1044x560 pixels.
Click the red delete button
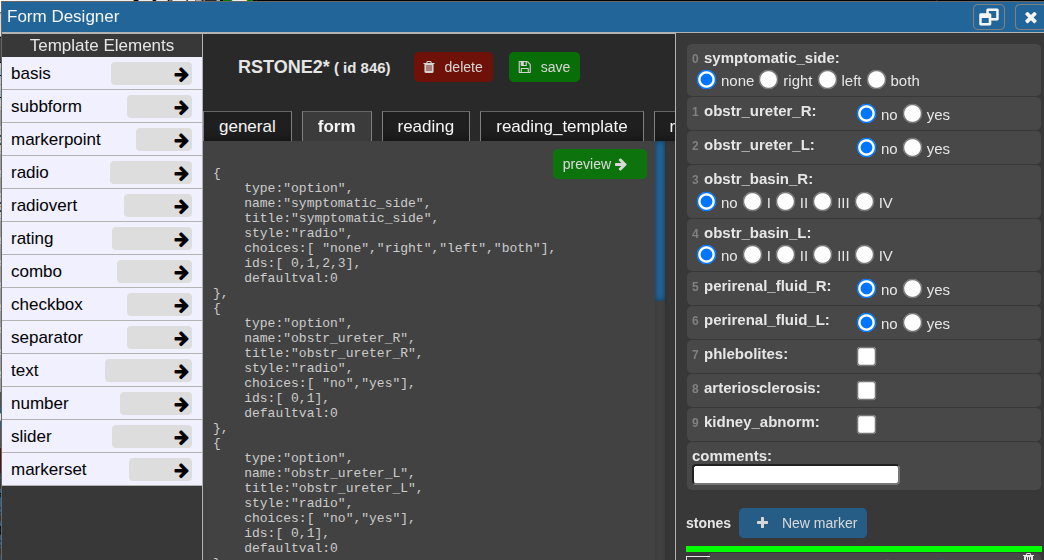pyautogui.click(x=453, y=67)
